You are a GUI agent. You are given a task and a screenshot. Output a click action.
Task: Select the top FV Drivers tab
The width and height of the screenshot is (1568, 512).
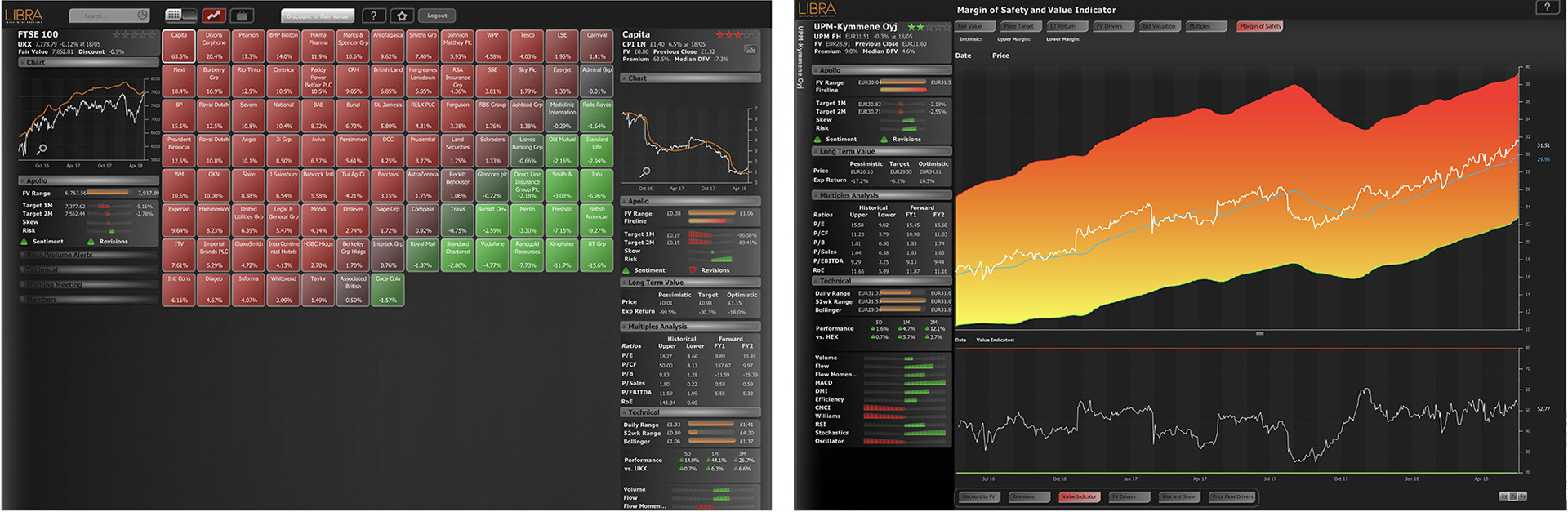1115,26
